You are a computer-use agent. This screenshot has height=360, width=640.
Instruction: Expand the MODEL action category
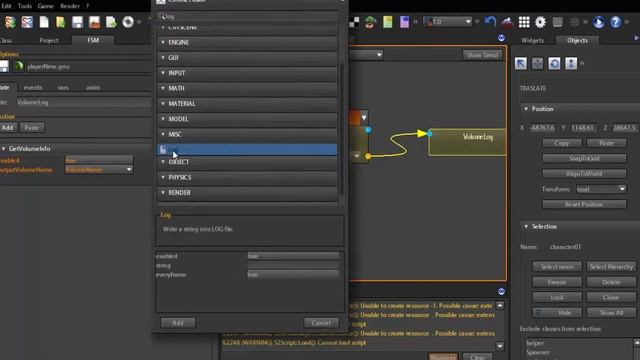pos(247,119)
